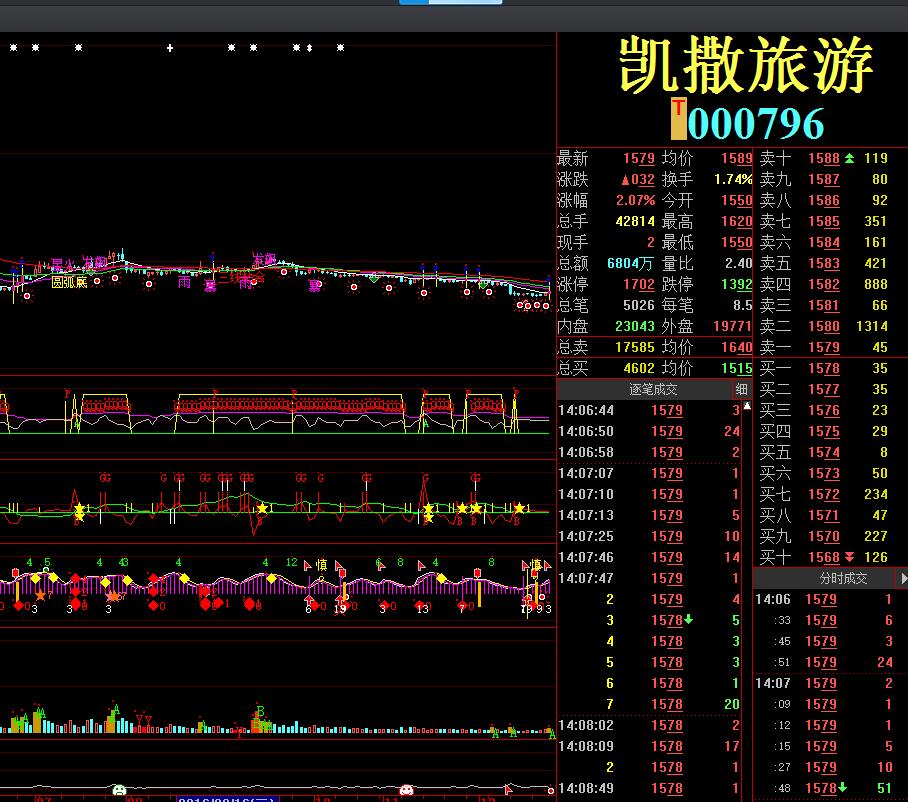Click the green down arrow in the :48 分时成交 row
Screen dimensions: 908x802
point(843,788)
